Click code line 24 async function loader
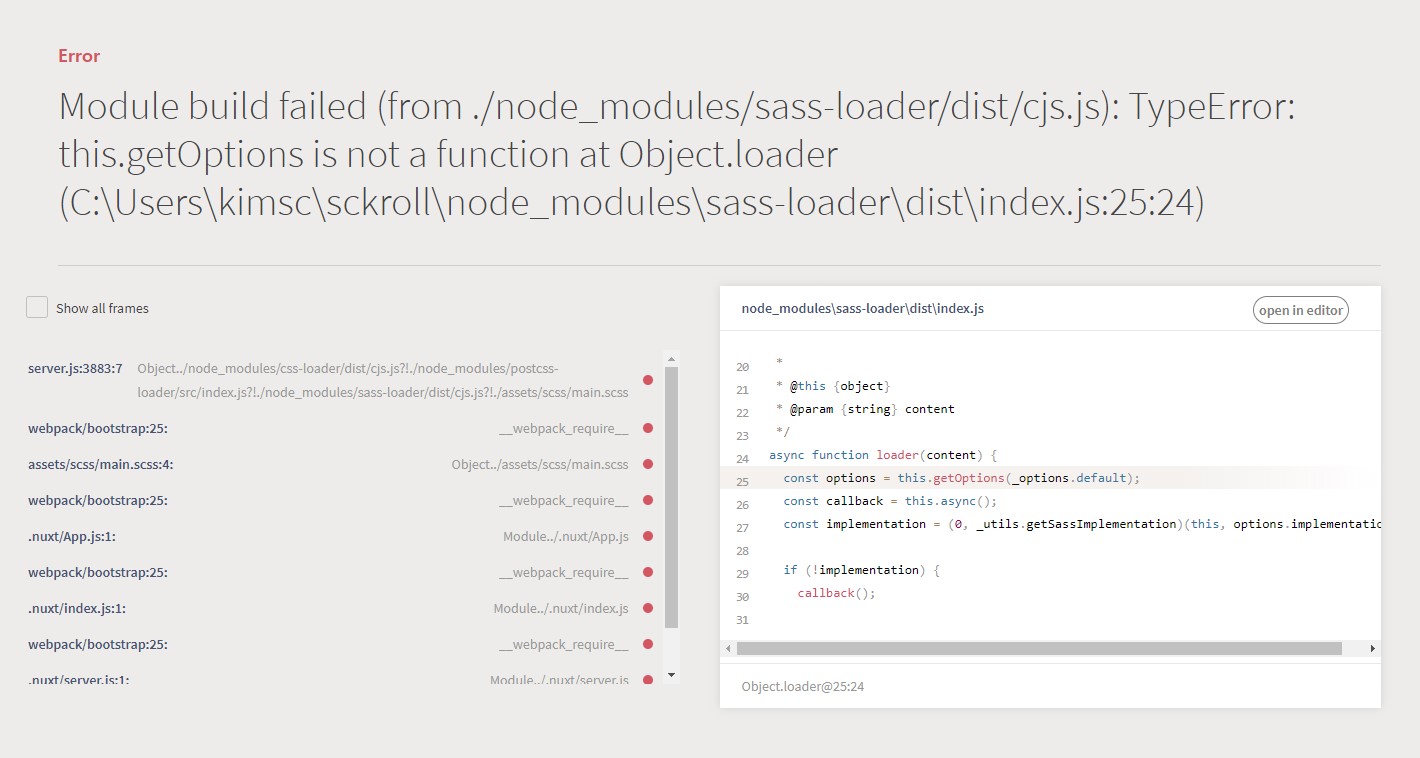1420x758 pixels. click(883, 455)
